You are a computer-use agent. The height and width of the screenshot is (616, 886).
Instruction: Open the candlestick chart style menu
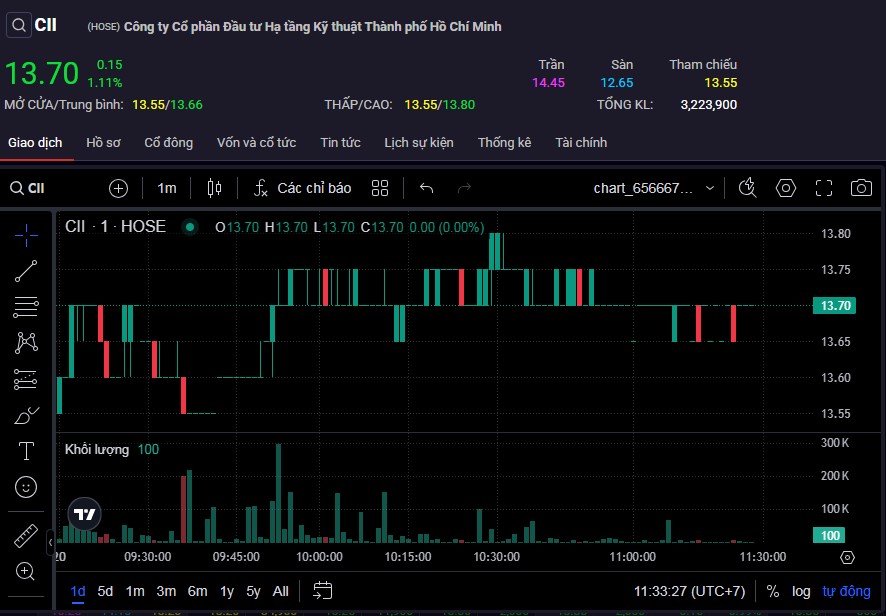coord(213,188)
